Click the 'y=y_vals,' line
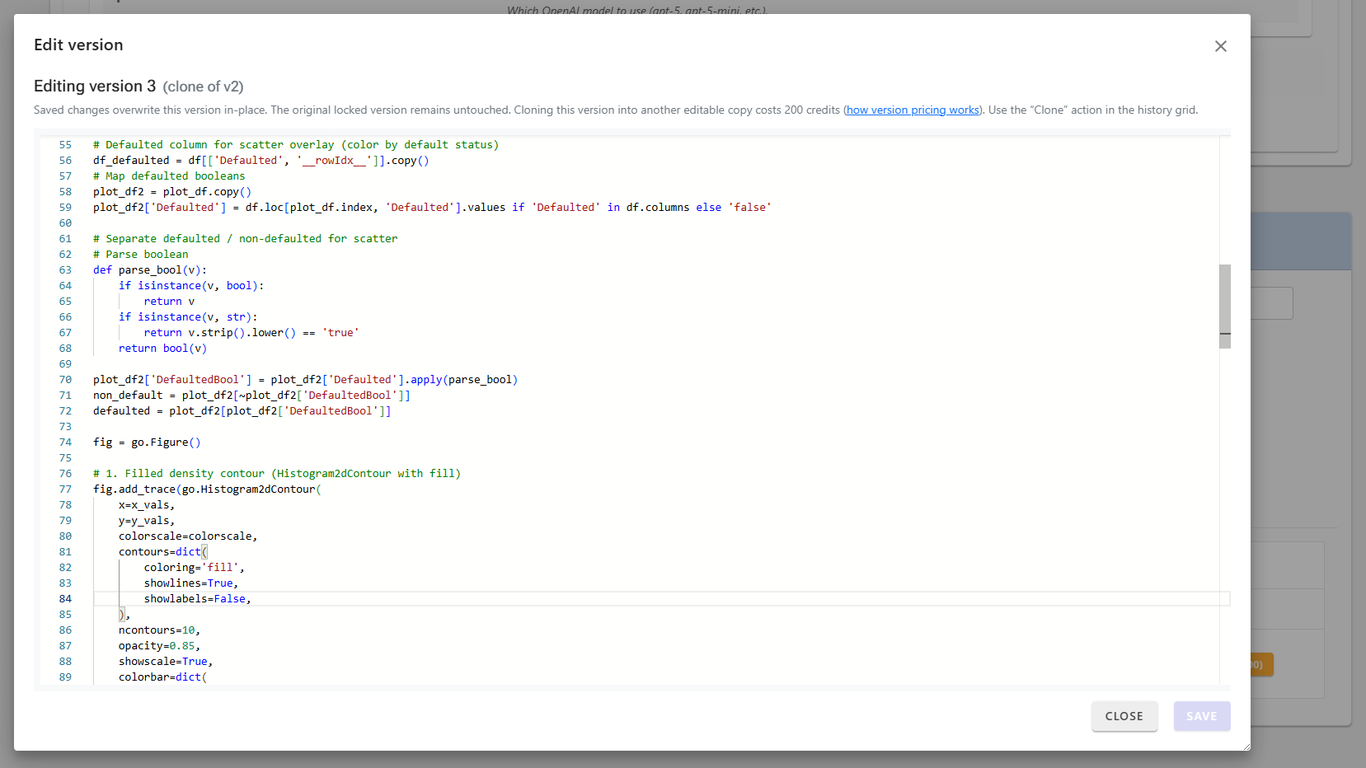The width and height of the screenshot is (1366, 768). pyautogui.click(x=147, y=521)
